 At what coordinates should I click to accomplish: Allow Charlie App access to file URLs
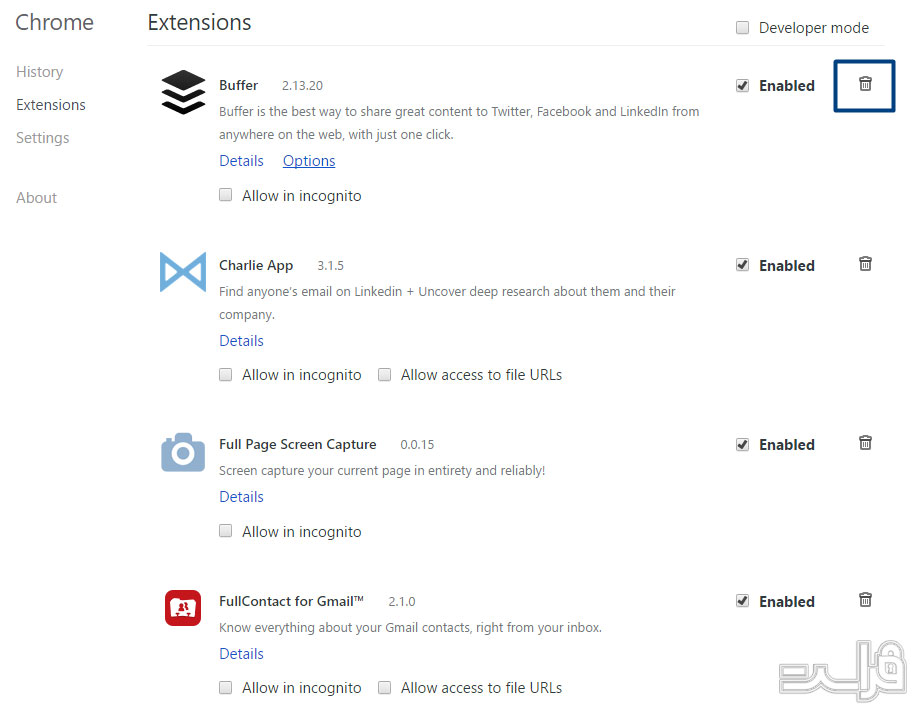(x=385, y=375)
